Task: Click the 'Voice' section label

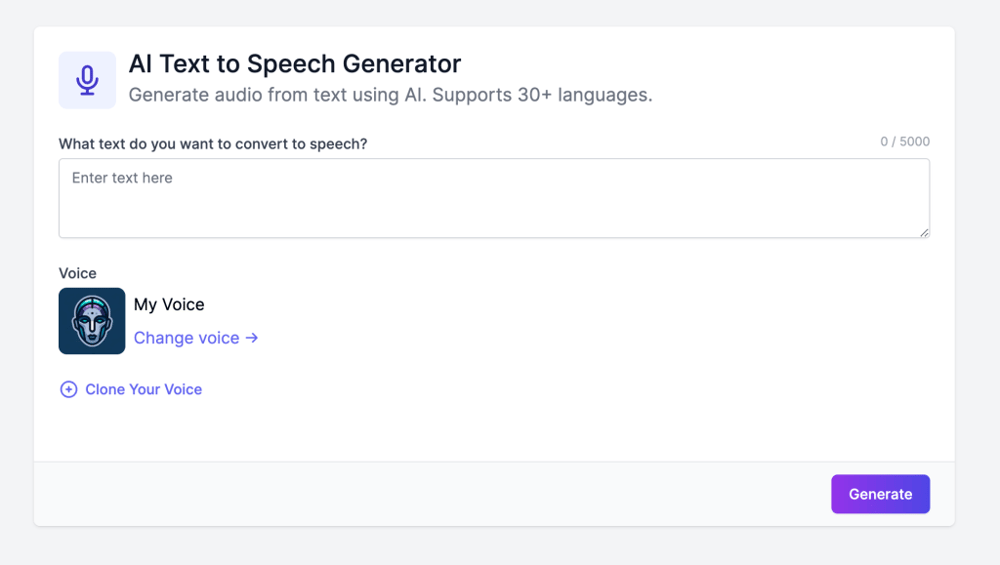Action: (78, 273)
